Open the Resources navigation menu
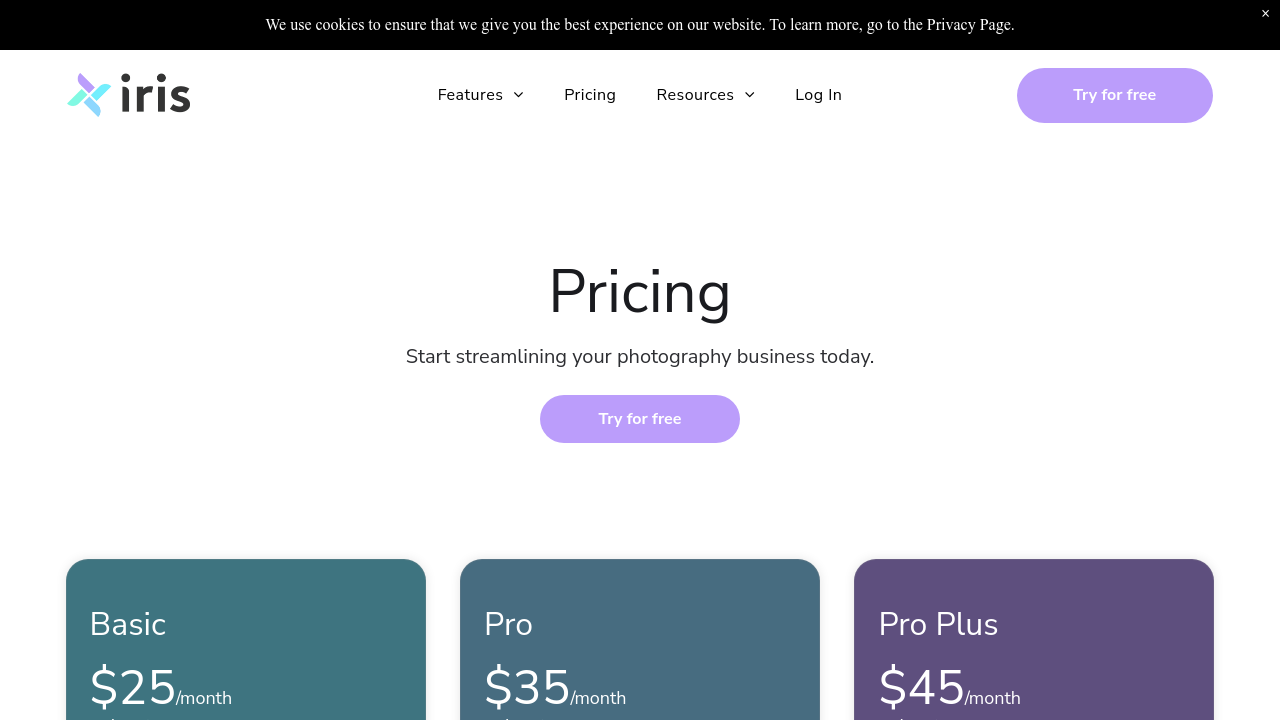The width and height of the screenshot is (1280, 720). 695,95
